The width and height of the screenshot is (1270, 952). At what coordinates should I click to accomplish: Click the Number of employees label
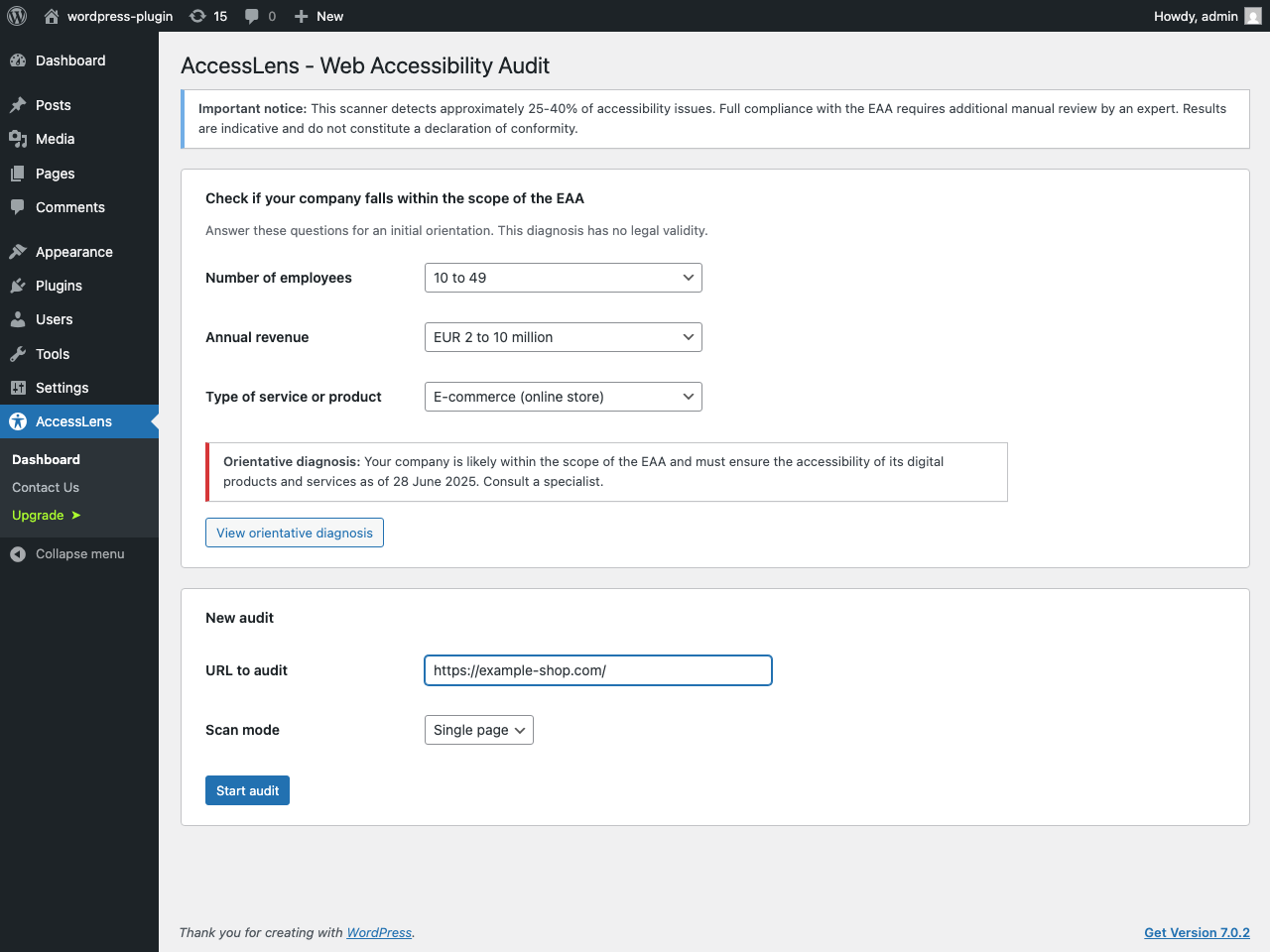(x=279, y=278)
